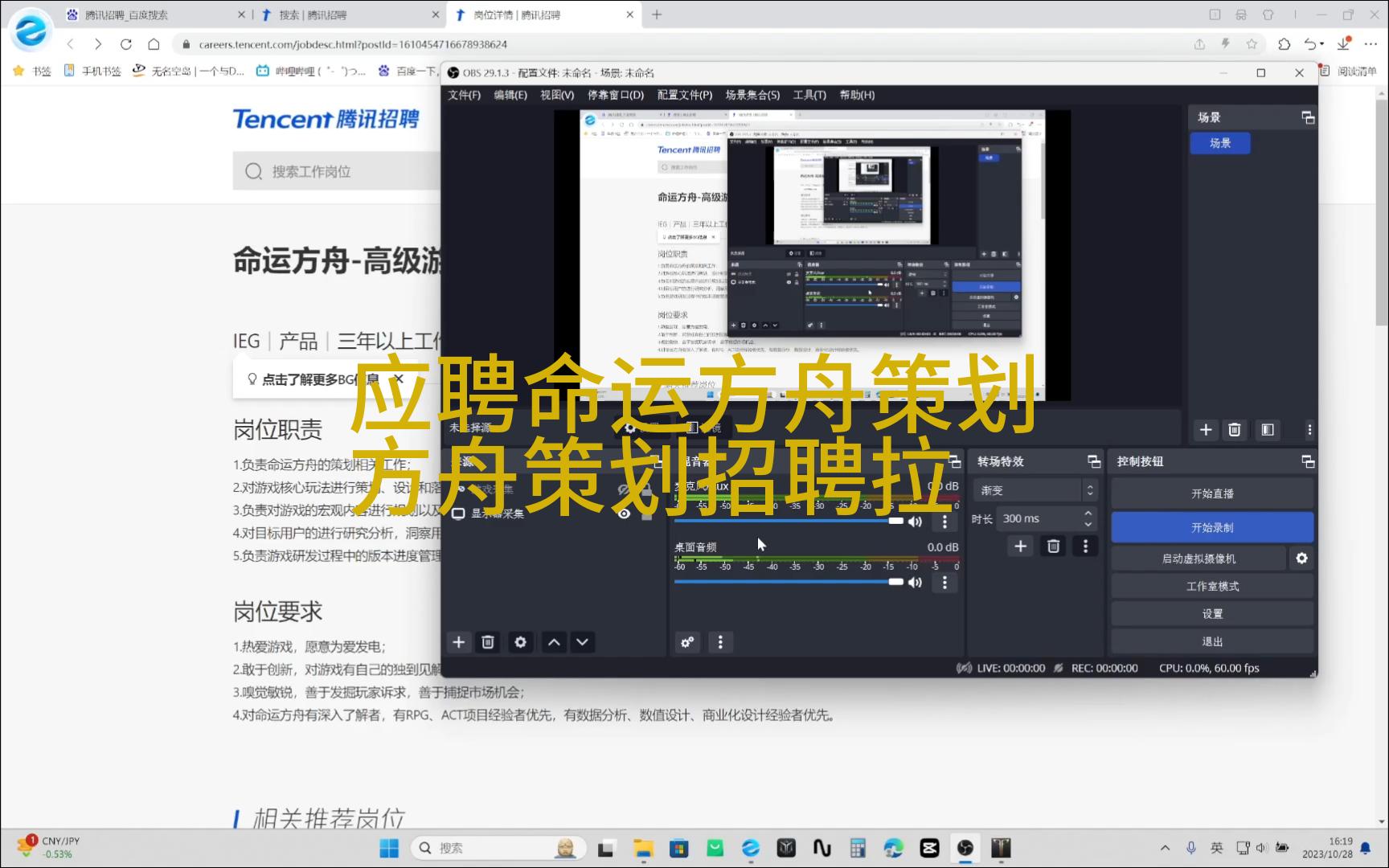Mute the microphone audio channel

(915, 522)
